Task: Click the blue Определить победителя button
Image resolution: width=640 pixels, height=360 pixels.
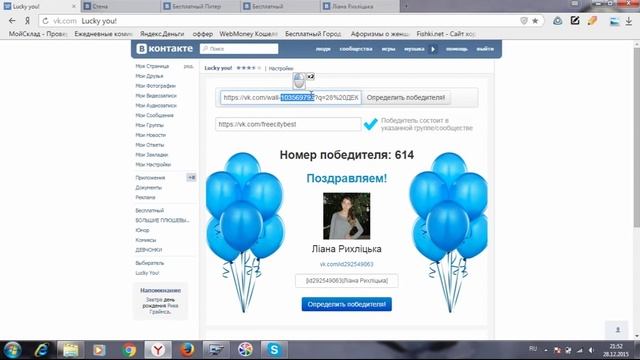Action: [x=347, y=304]
